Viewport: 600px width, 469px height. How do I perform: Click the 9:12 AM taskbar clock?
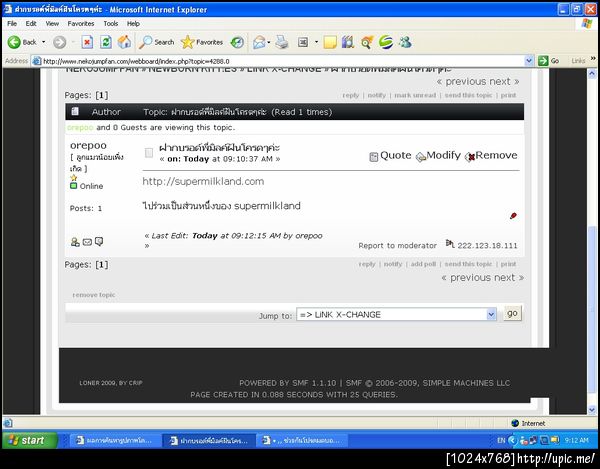coord(577,441)
